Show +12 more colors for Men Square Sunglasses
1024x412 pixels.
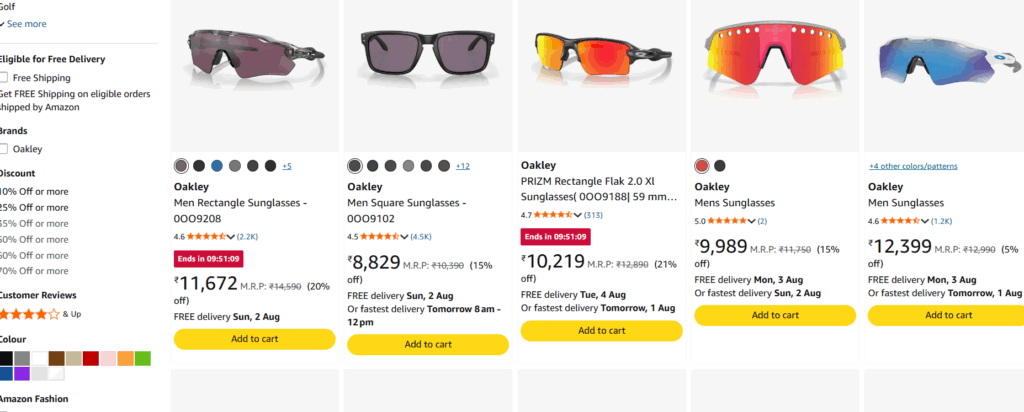point(462,166)
